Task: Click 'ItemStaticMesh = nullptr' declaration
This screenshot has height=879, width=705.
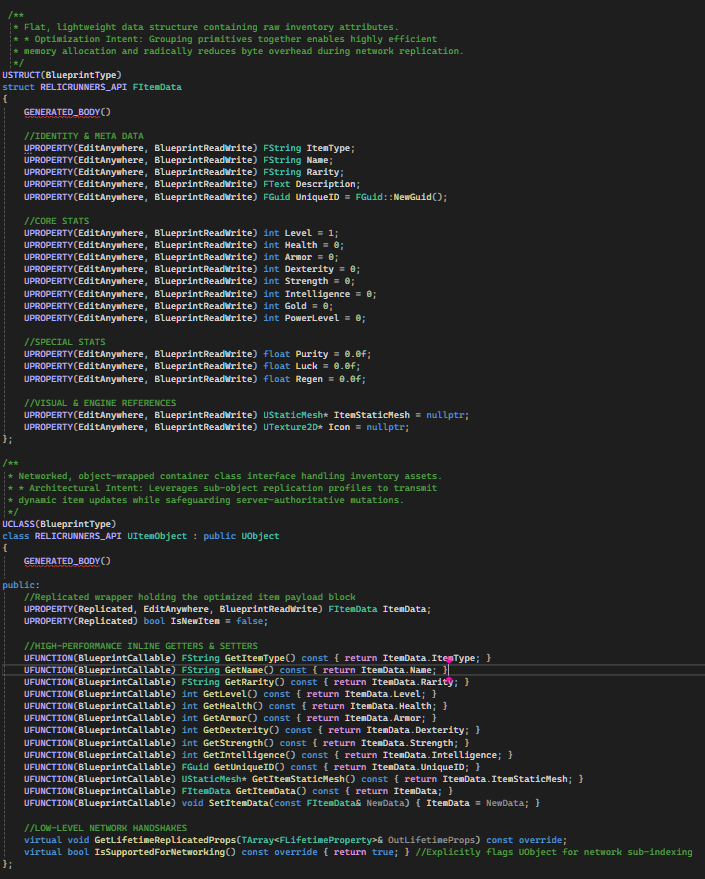Action: pyautogui.click(x=398, y=415)
